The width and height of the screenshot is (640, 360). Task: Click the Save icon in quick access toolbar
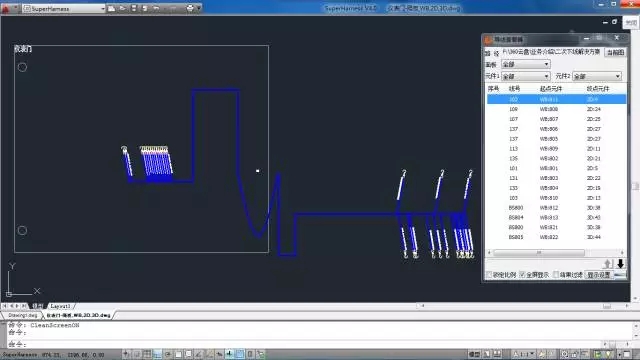tap(134, 8)
